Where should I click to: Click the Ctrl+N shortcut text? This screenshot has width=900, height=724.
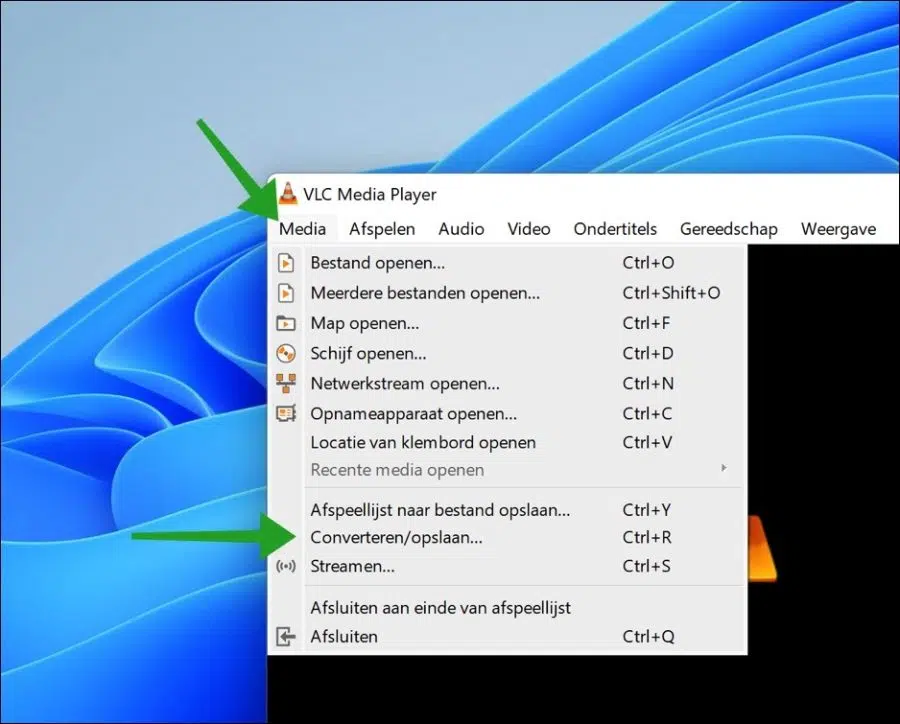point(648,383)
